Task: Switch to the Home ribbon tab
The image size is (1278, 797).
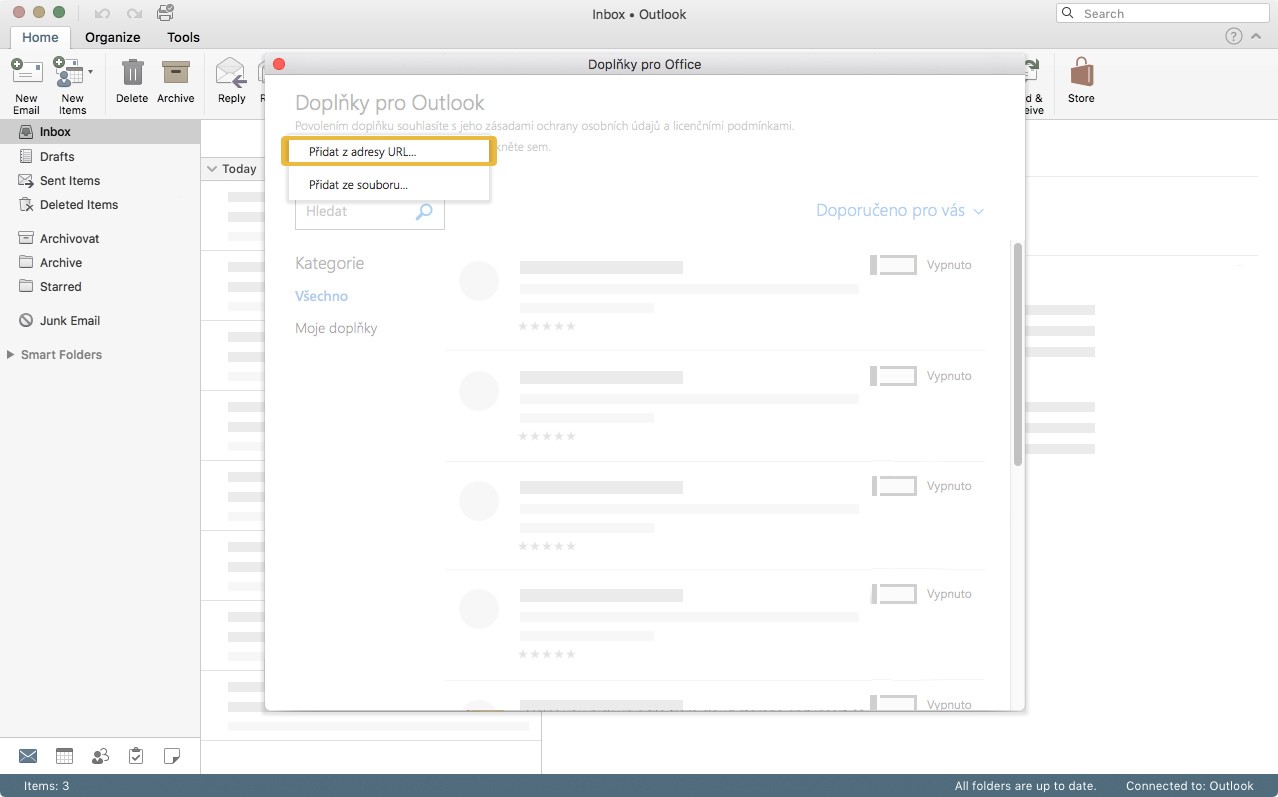Action: (x=41, y=37)
